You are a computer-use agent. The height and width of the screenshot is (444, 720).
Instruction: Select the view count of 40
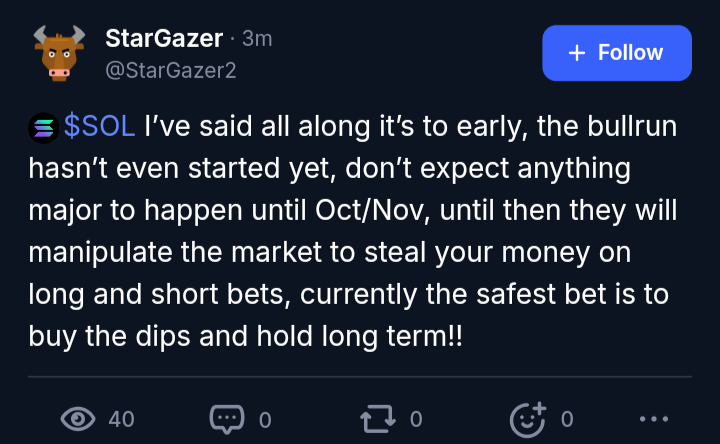pyautogui.click(x=121, y=419)
